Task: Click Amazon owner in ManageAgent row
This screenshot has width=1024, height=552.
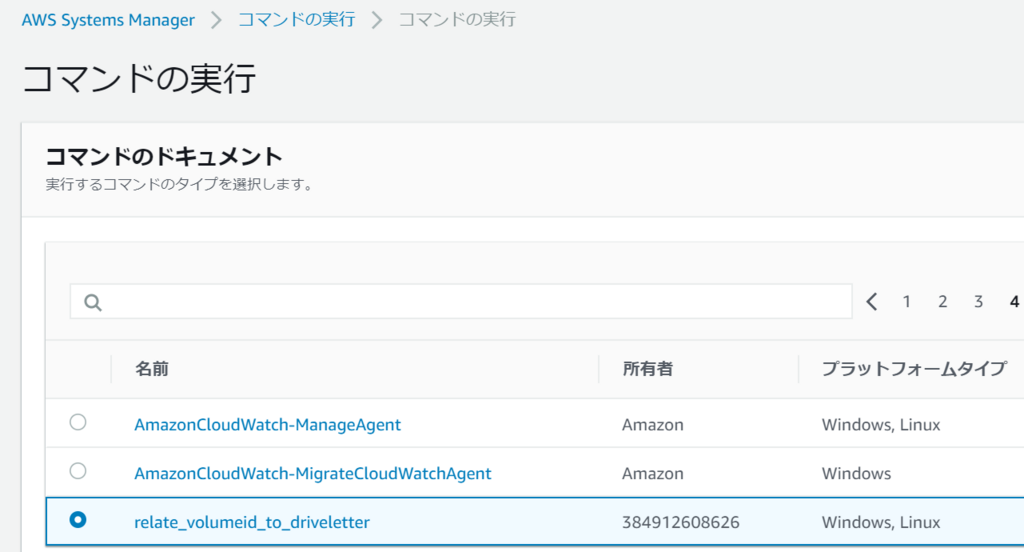Action: tap(652, 425)
